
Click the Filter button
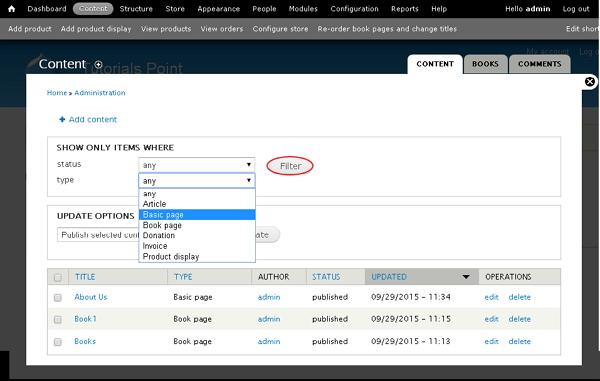tap(290, 166)
